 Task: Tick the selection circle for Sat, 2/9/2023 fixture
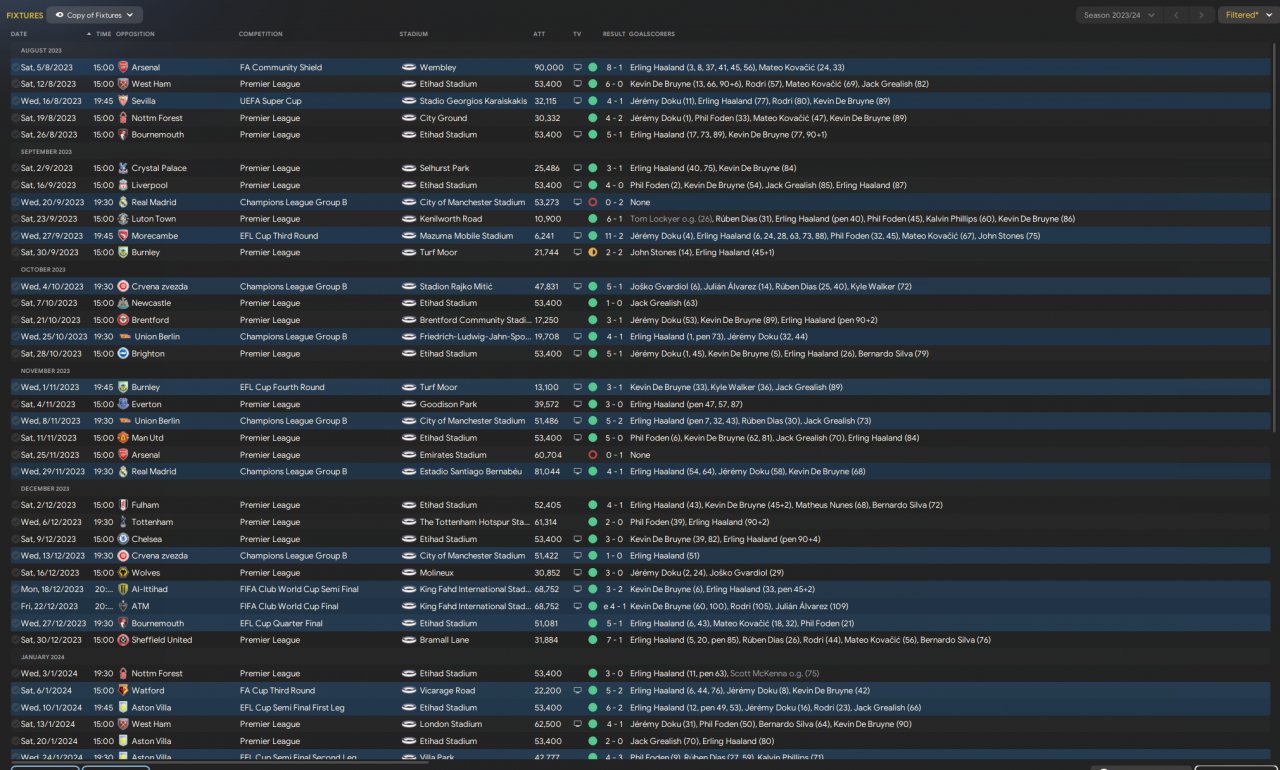click(x=15, y=168)
